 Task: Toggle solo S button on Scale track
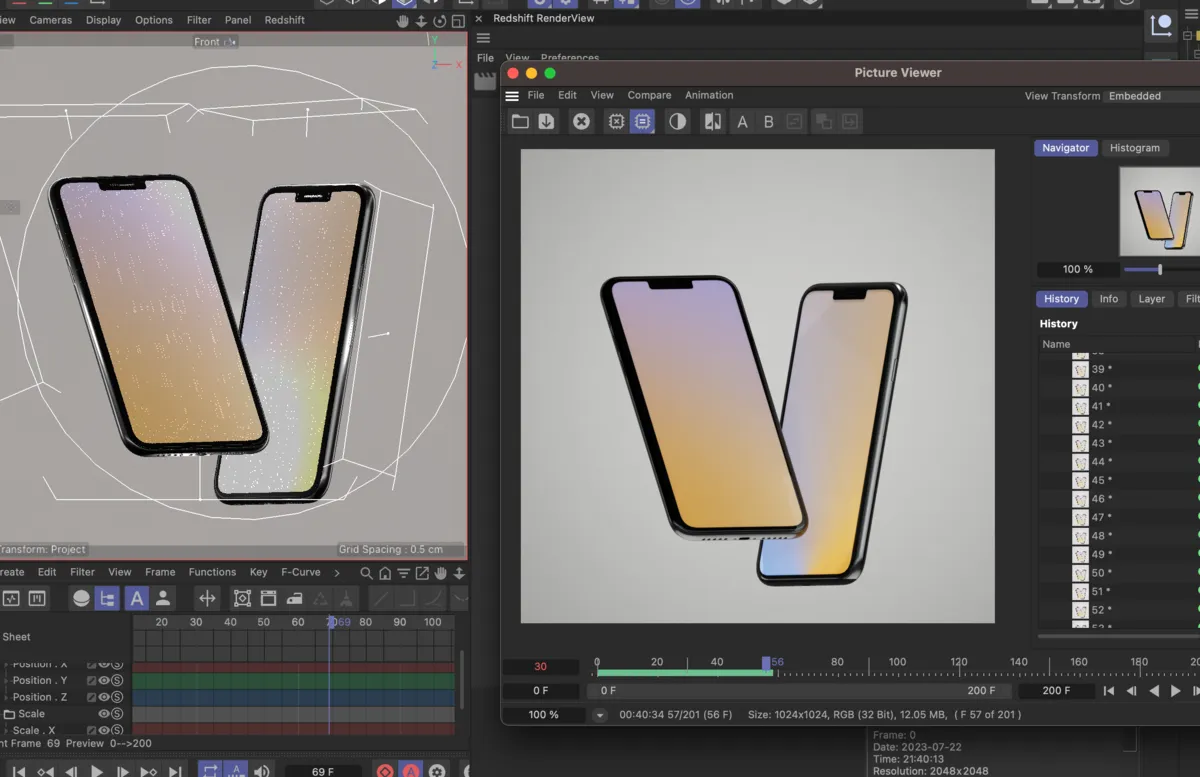click(x=117, y=714)
